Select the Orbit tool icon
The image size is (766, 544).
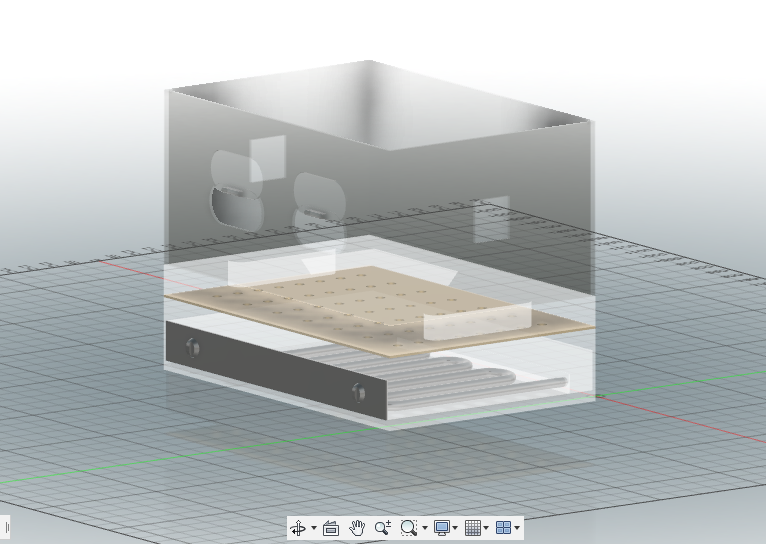coord(298,528)
